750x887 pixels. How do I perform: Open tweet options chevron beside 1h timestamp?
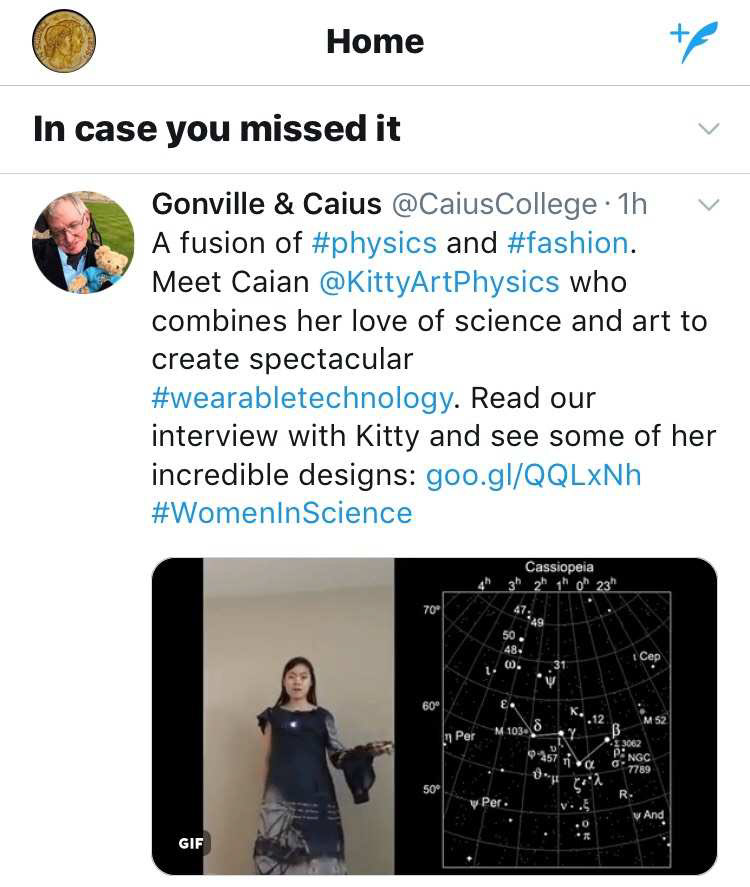point(708,205)
